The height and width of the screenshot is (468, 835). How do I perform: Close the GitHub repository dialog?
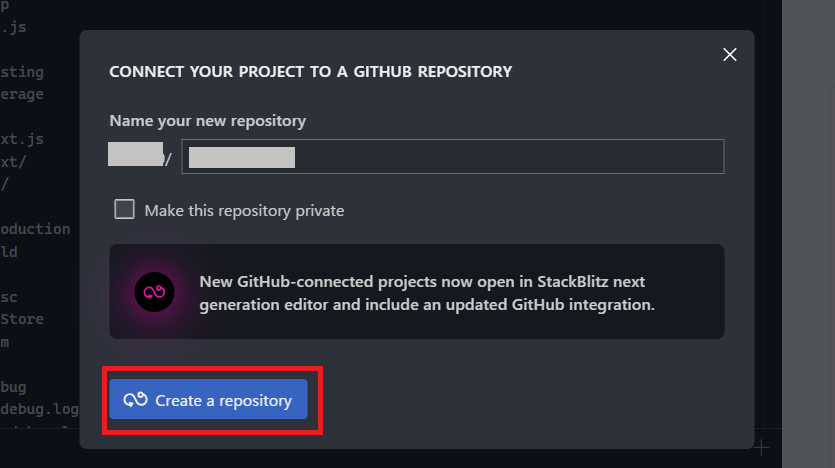tap(730, 54)
